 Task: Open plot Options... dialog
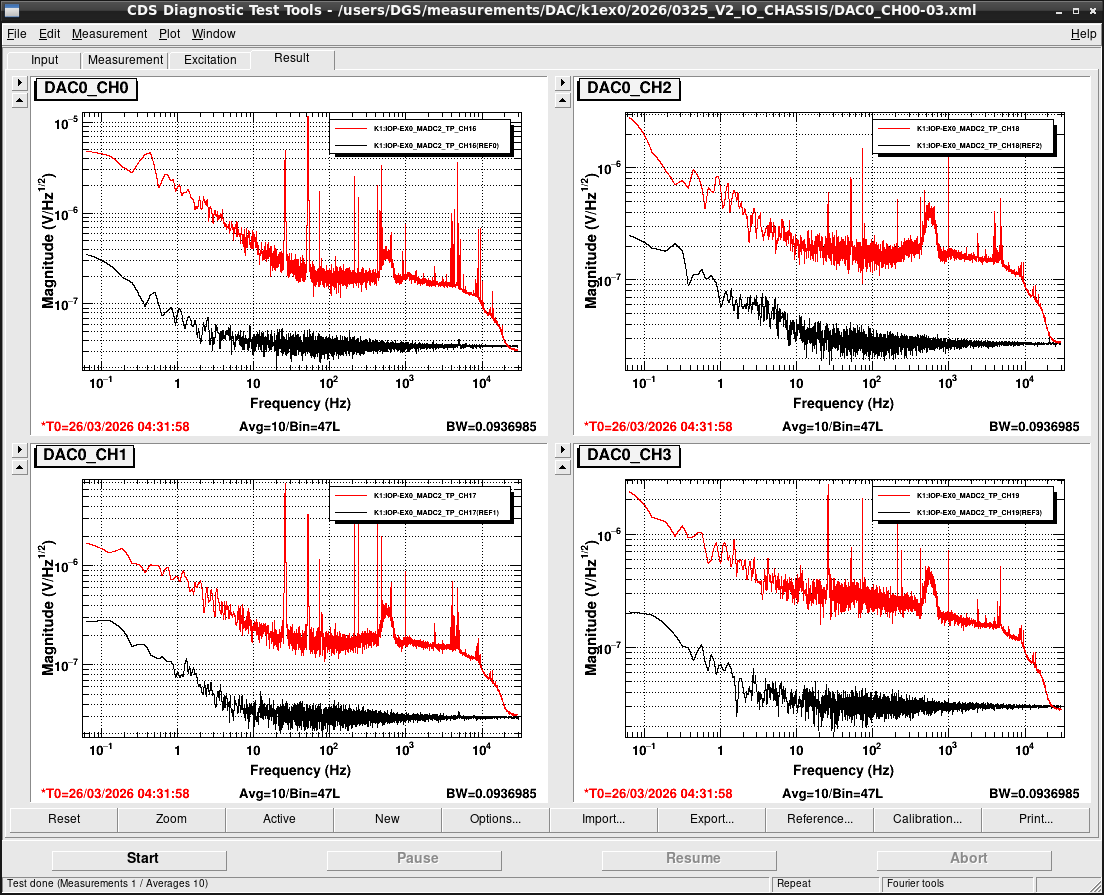[x=496, y=819]
